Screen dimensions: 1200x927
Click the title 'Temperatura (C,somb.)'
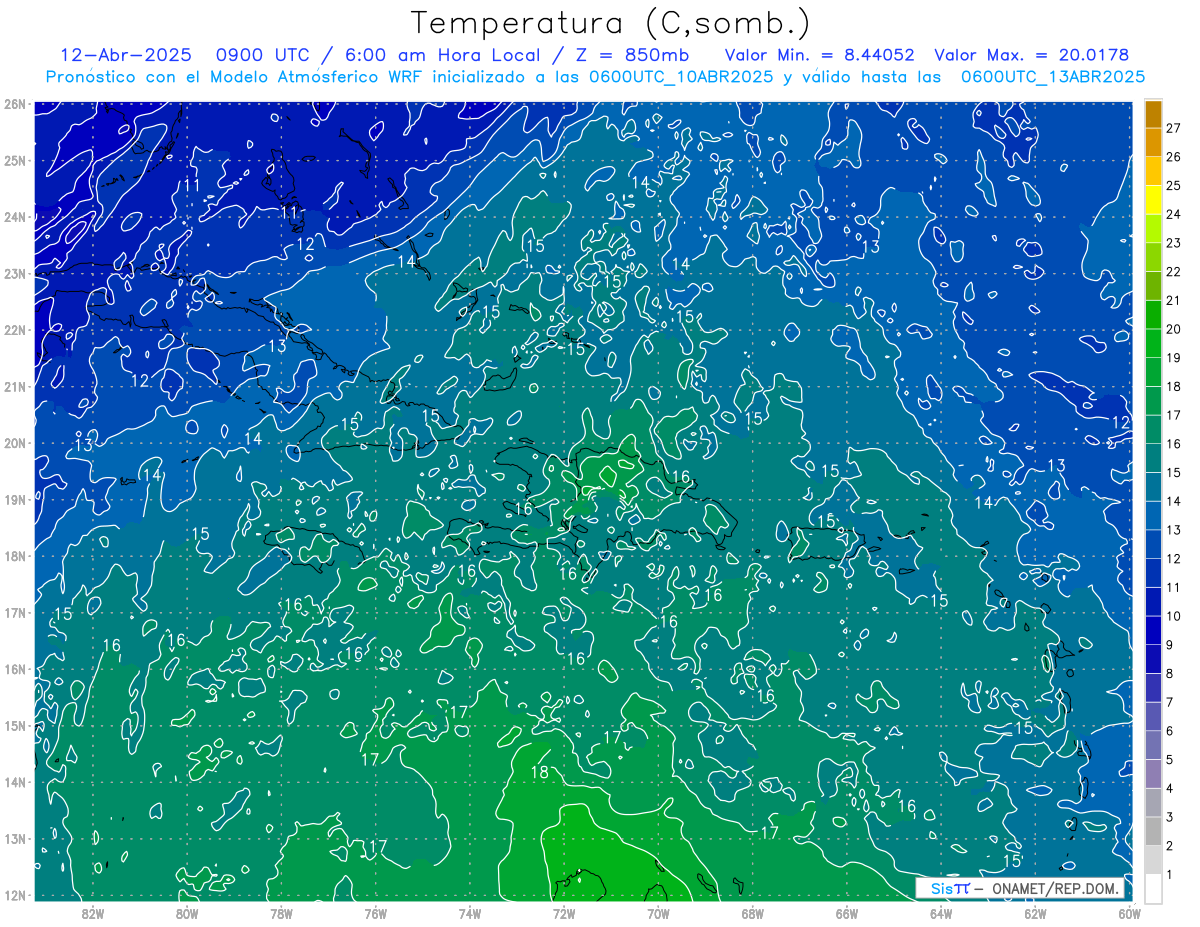[610, 23]
